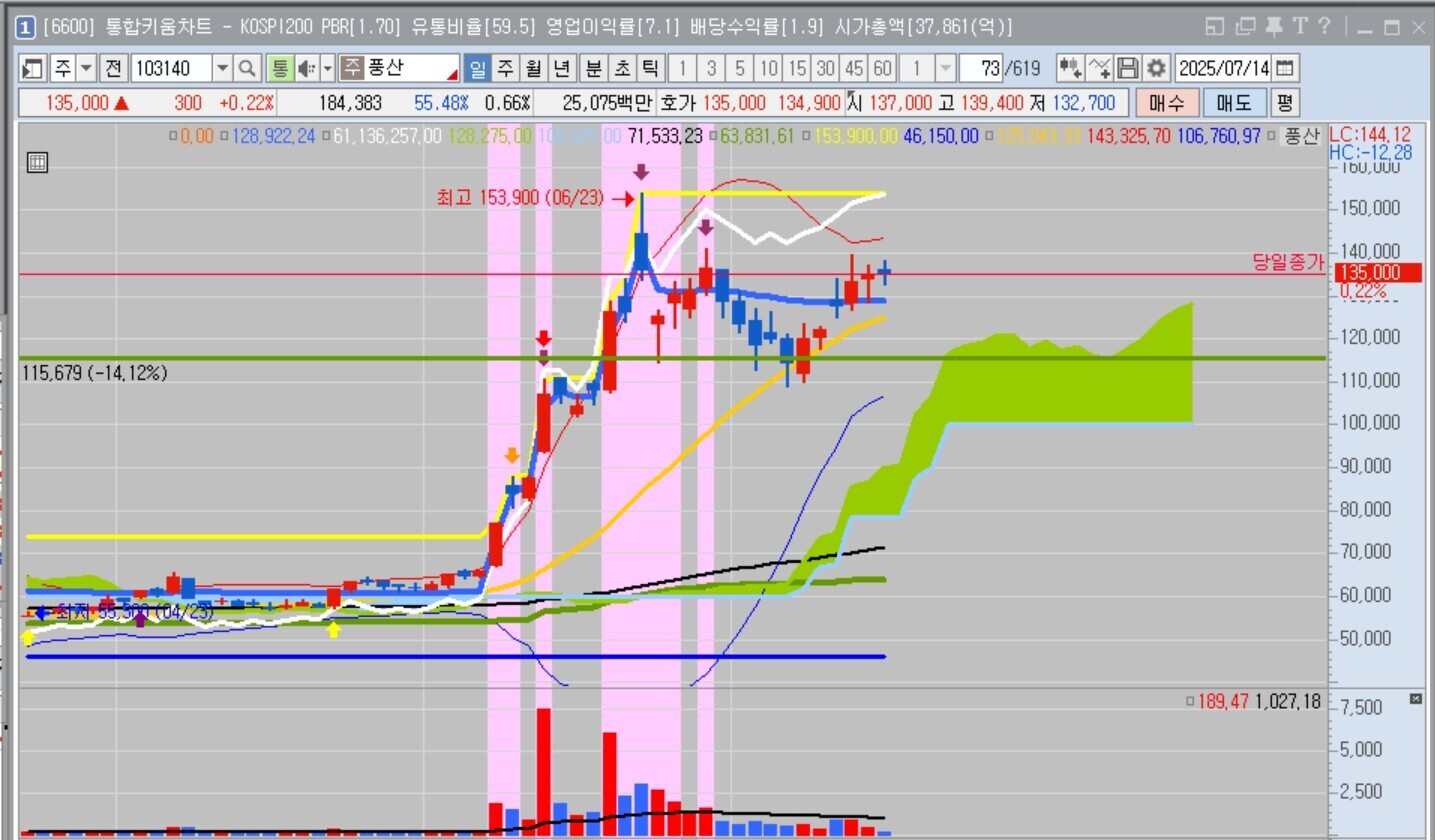Click the 평 button
The width and height of the screenshot is (1435, 840).
tap(1284, 102)
